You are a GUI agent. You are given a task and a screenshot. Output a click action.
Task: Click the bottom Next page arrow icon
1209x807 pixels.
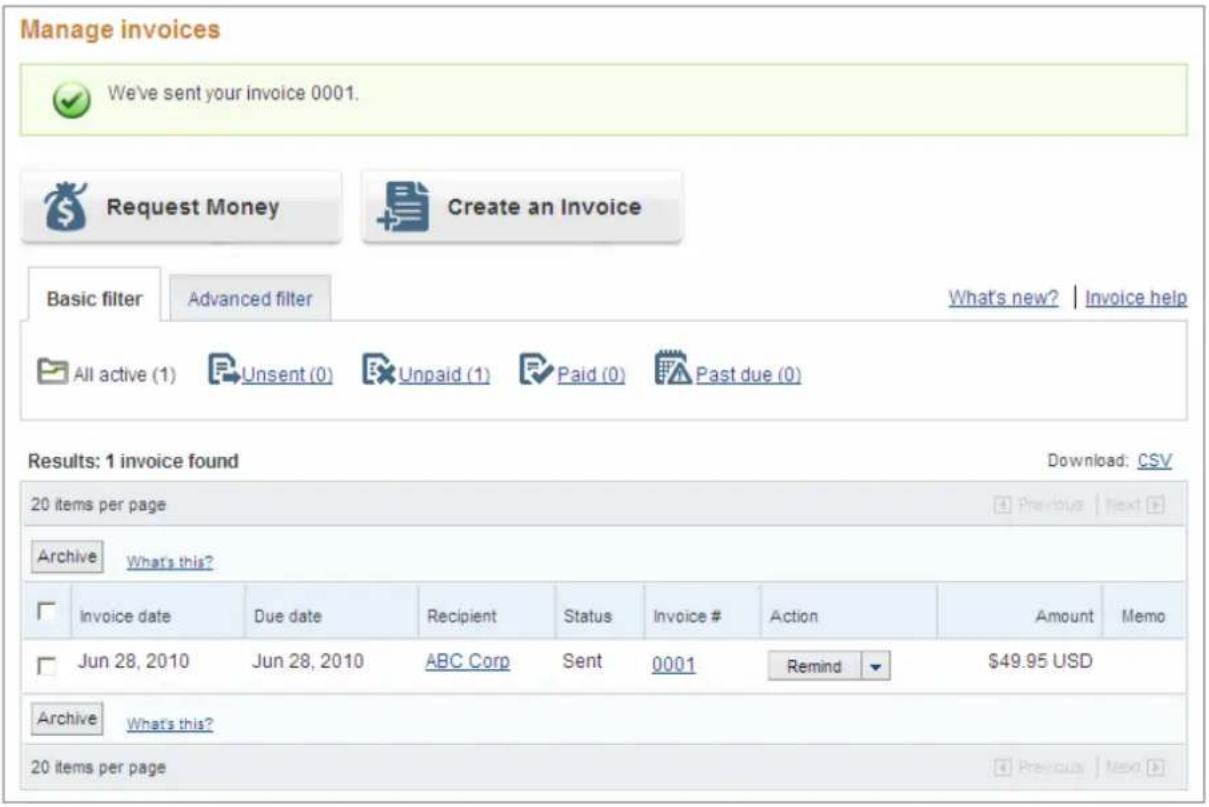point(1157,768)
